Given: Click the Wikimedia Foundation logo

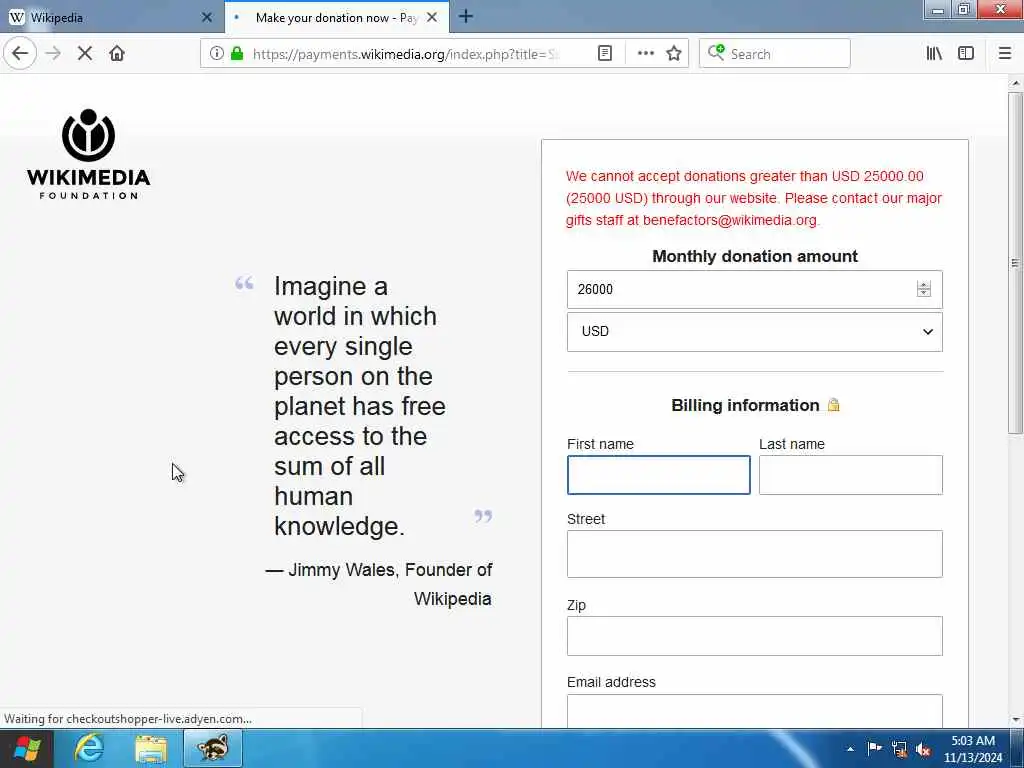Looking at the screenshot, I should [88, 153].
